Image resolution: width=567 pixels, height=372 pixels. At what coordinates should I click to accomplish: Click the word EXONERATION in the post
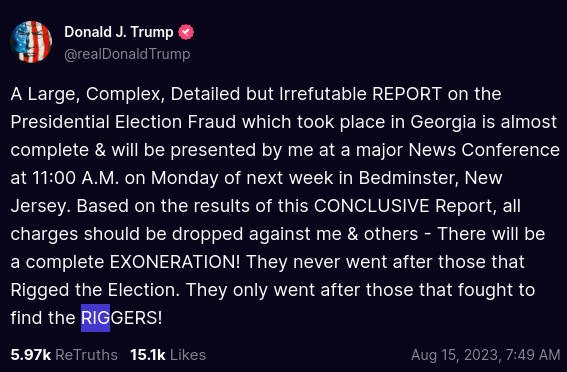[x=175, y=262]
